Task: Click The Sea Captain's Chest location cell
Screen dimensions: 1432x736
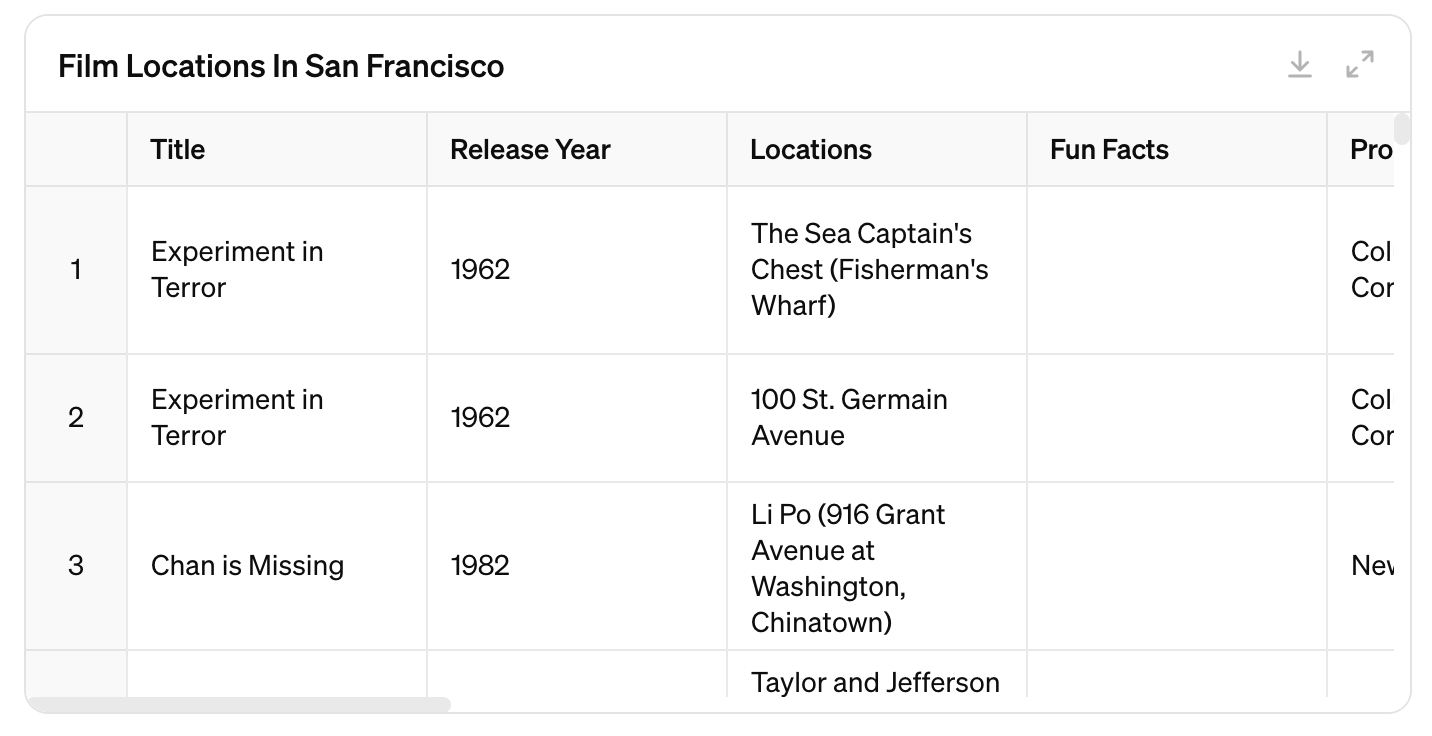Action: [x=869, y=270]
